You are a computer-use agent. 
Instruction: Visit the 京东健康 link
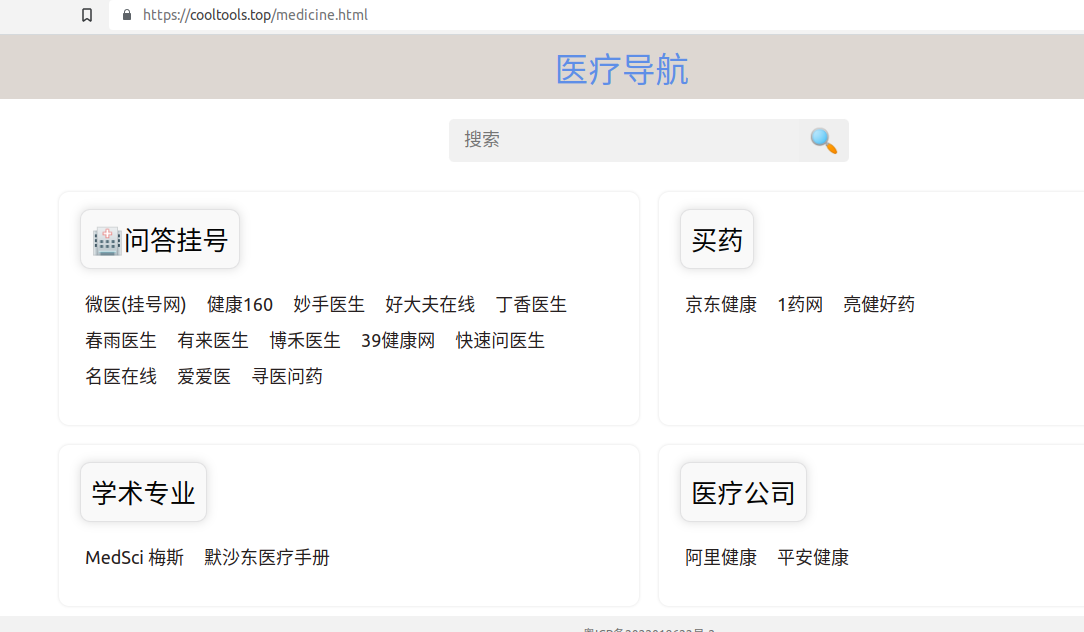pyautogui.click(x=721, y=304)
